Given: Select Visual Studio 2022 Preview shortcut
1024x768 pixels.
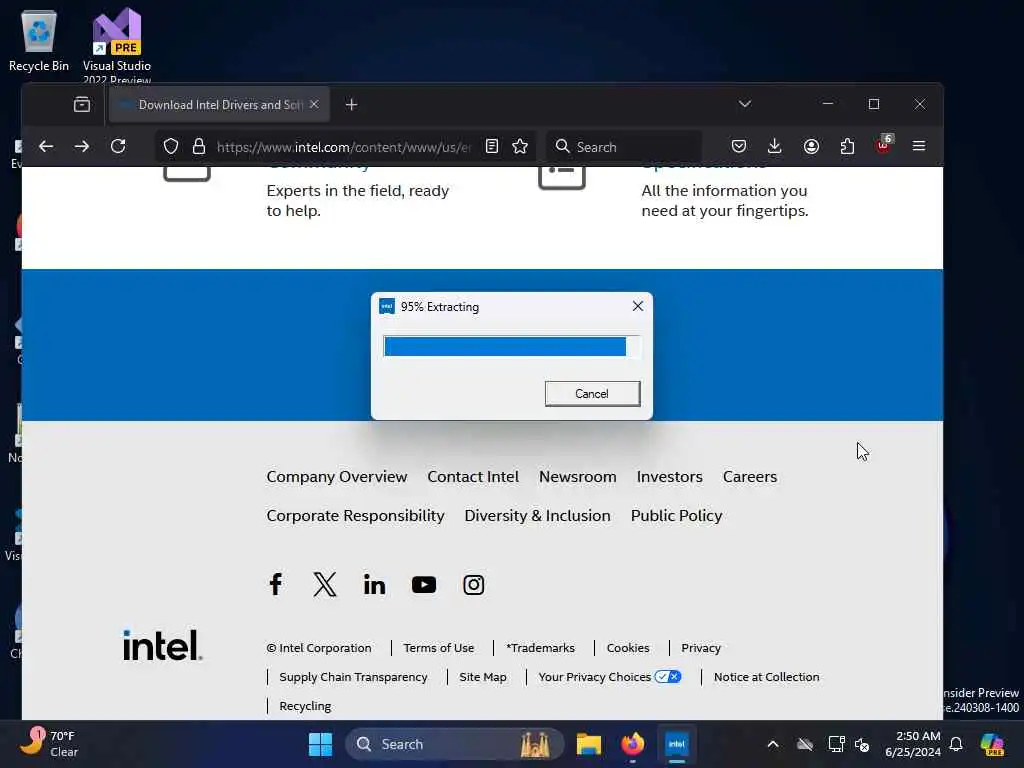Looking at the screenshot, I should click(x=117, y=44).
